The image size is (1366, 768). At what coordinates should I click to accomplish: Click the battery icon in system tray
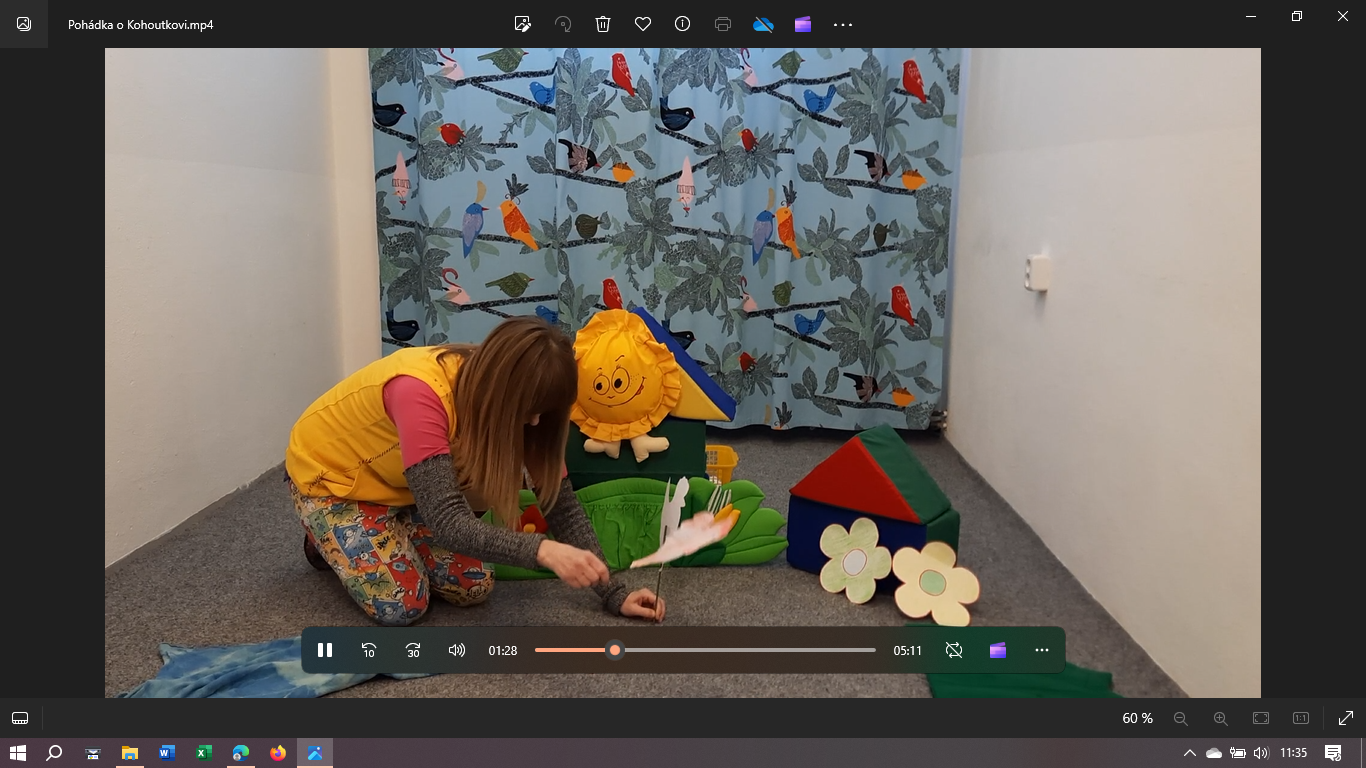coord(1237,753)
